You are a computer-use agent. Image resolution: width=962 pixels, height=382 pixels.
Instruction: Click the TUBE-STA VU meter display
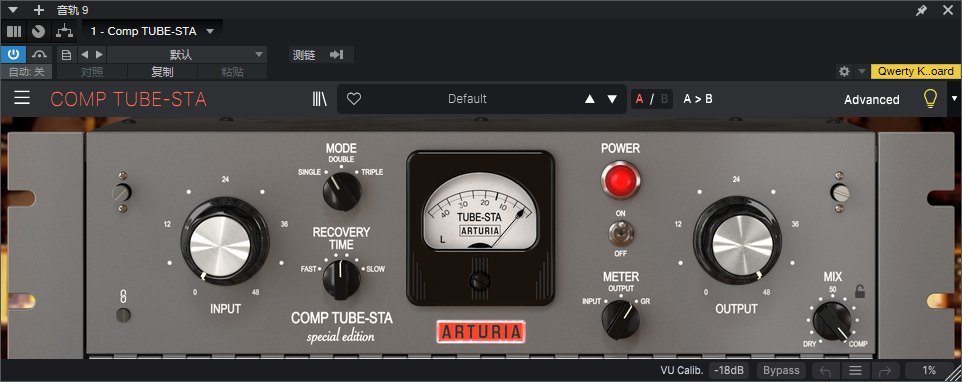pos(480,212)
